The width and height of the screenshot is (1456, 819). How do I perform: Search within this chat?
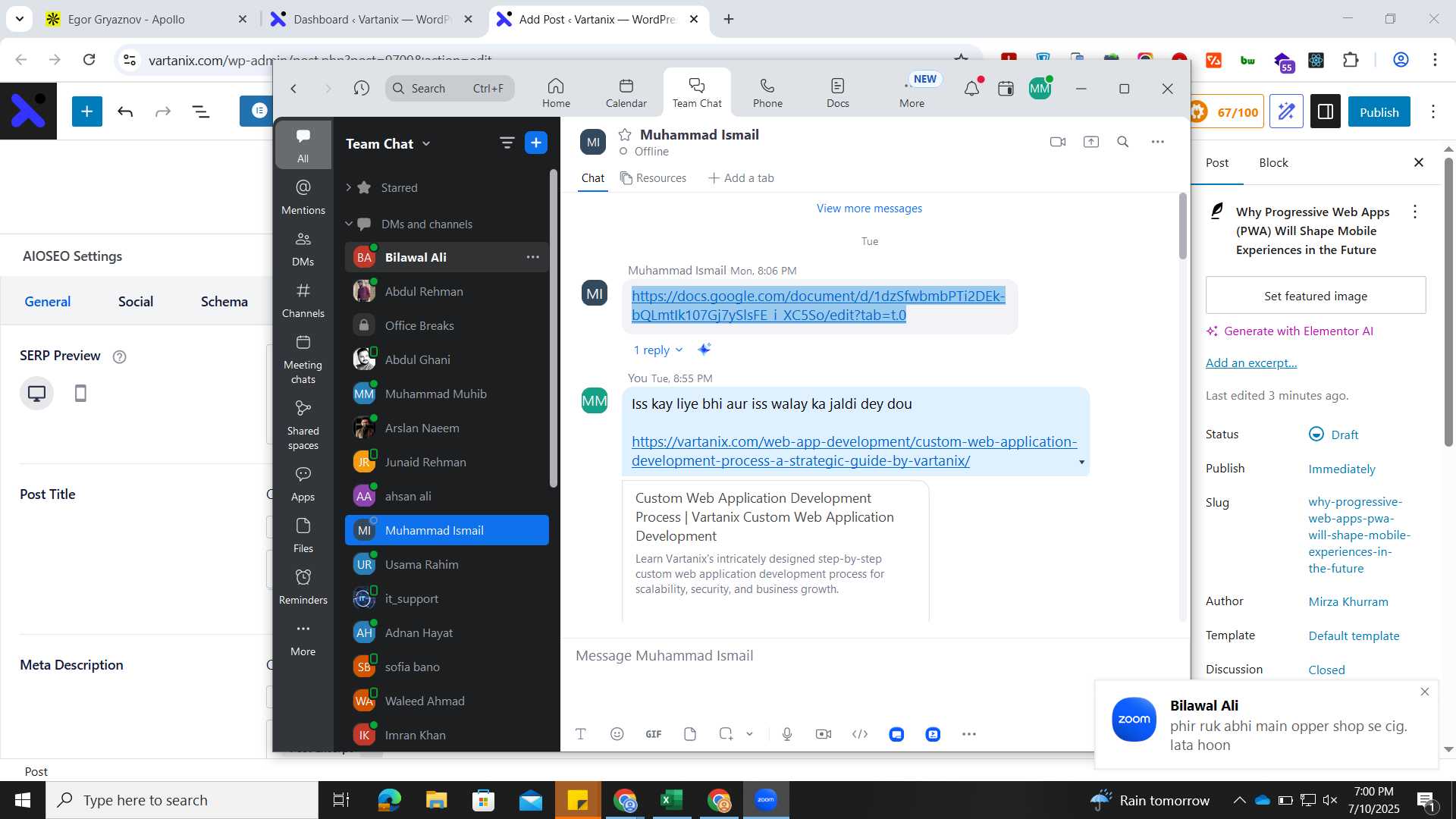point(1123,142)
